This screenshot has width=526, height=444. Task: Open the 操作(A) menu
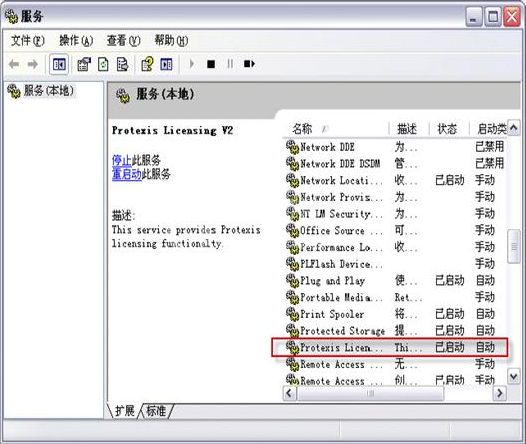click(x=76, y=41)
